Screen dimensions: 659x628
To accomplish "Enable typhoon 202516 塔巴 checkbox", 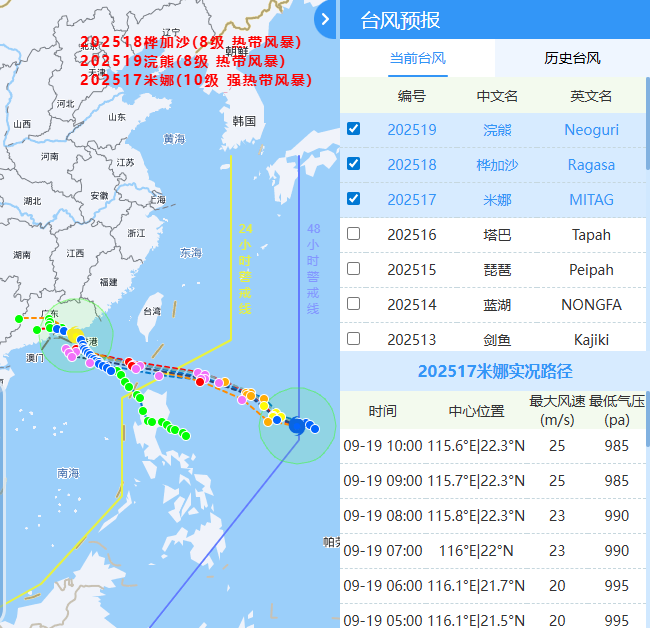I will coord(353,233).
